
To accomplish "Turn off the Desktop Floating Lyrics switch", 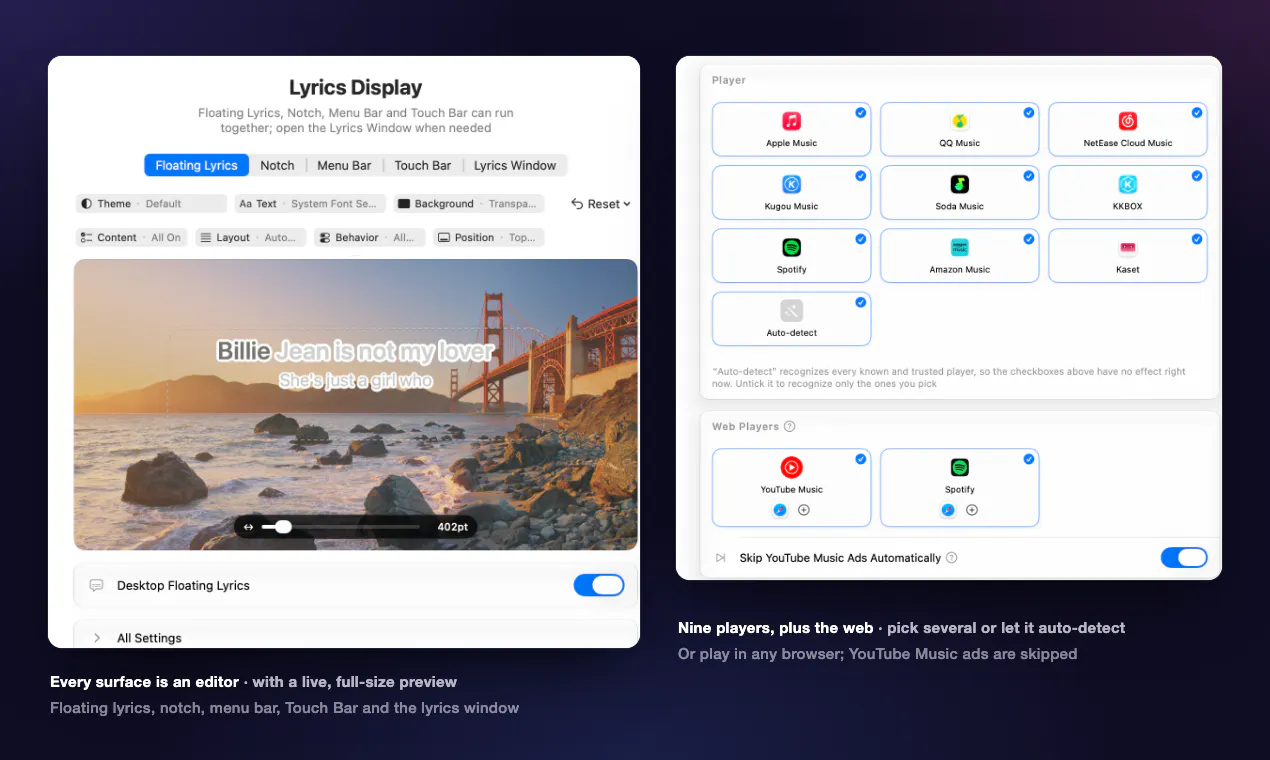I will 599,585.
